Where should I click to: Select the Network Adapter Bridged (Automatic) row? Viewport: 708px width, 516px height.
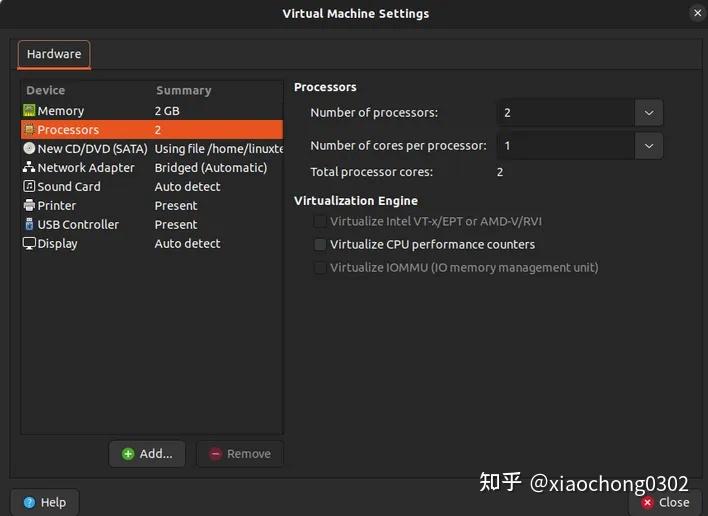[152, 167]
